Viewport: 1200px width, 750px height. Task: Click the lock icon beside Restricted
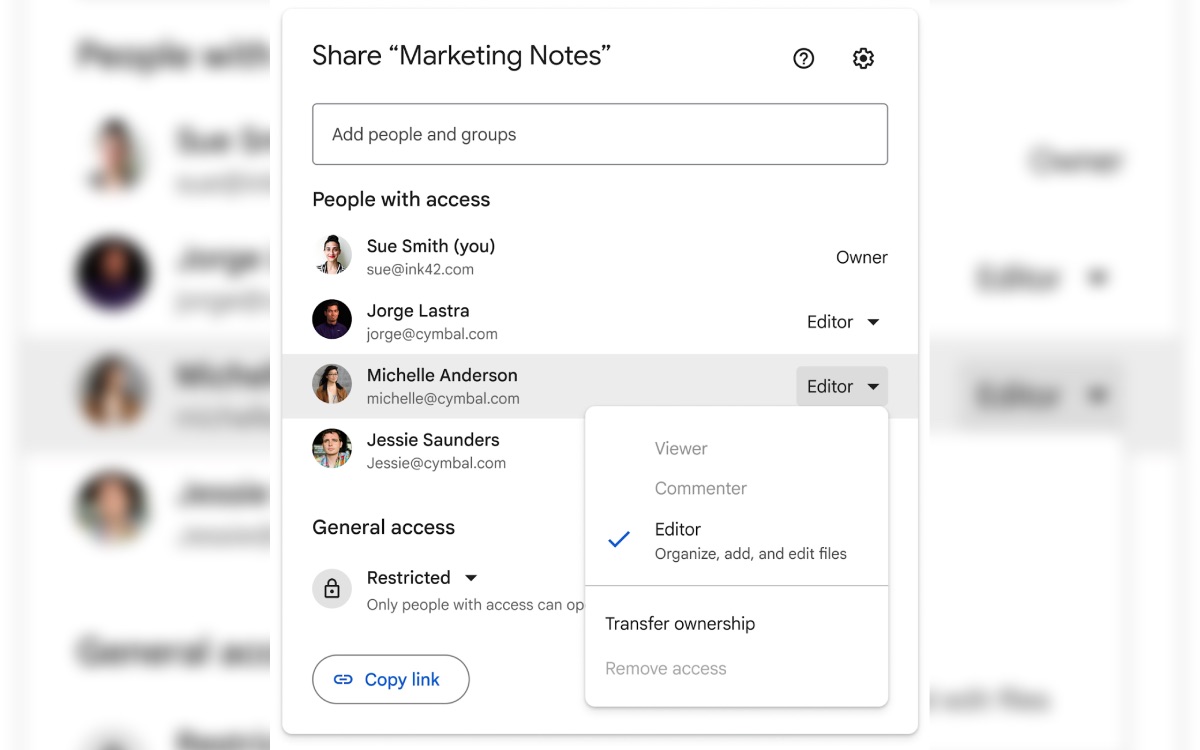pos(331,589)
